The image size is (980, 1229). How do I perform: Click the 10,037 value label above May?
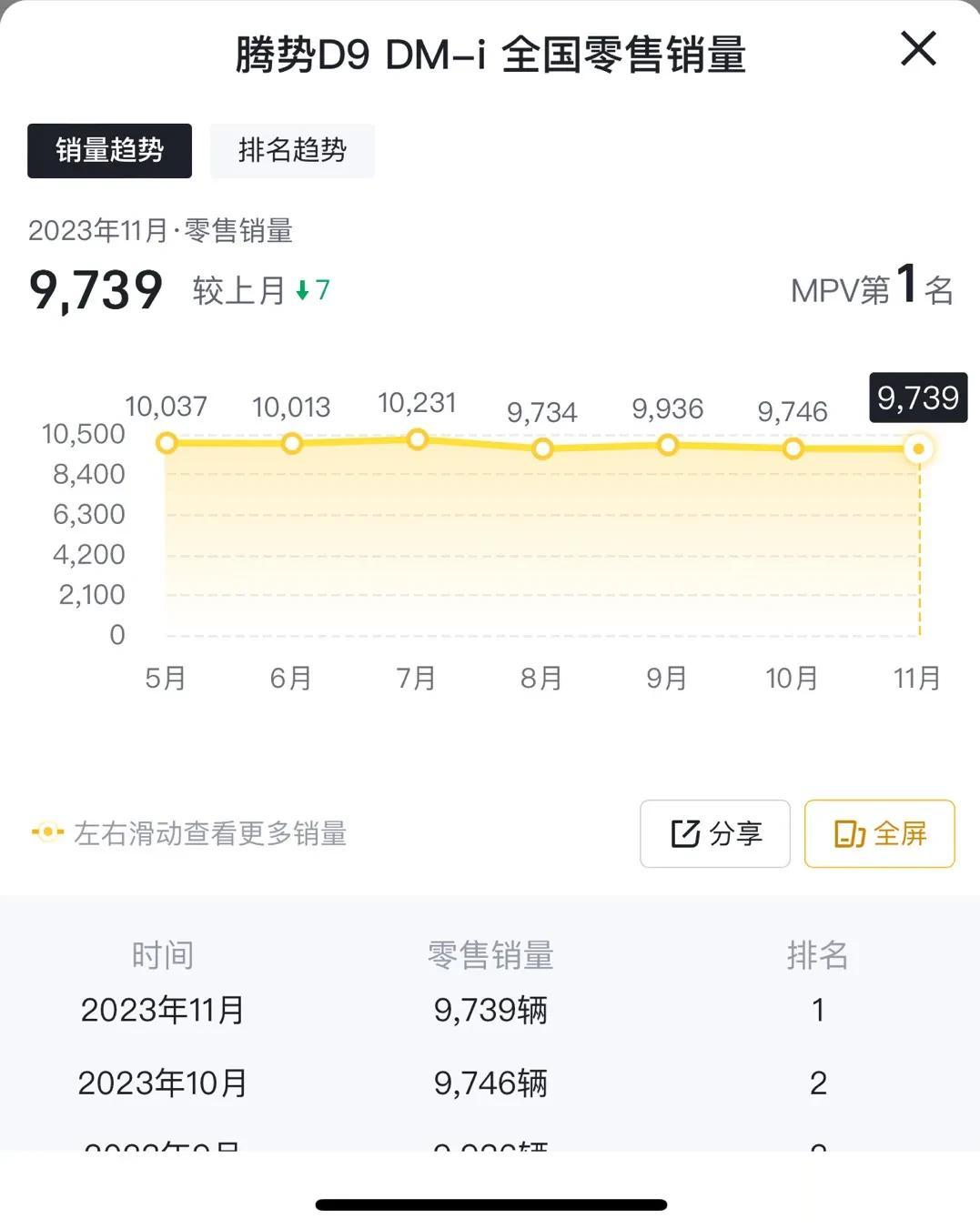point(166,407)
